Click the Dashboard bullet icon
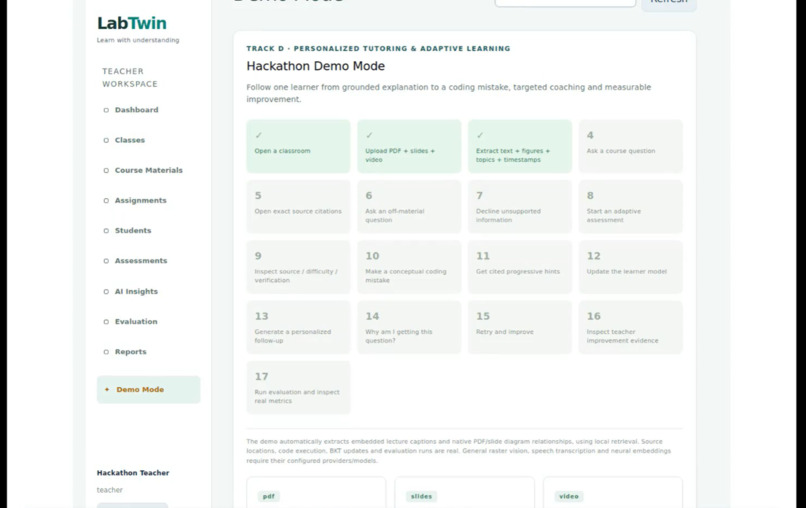This screenshot has height=508, width=806. (106, 110)
